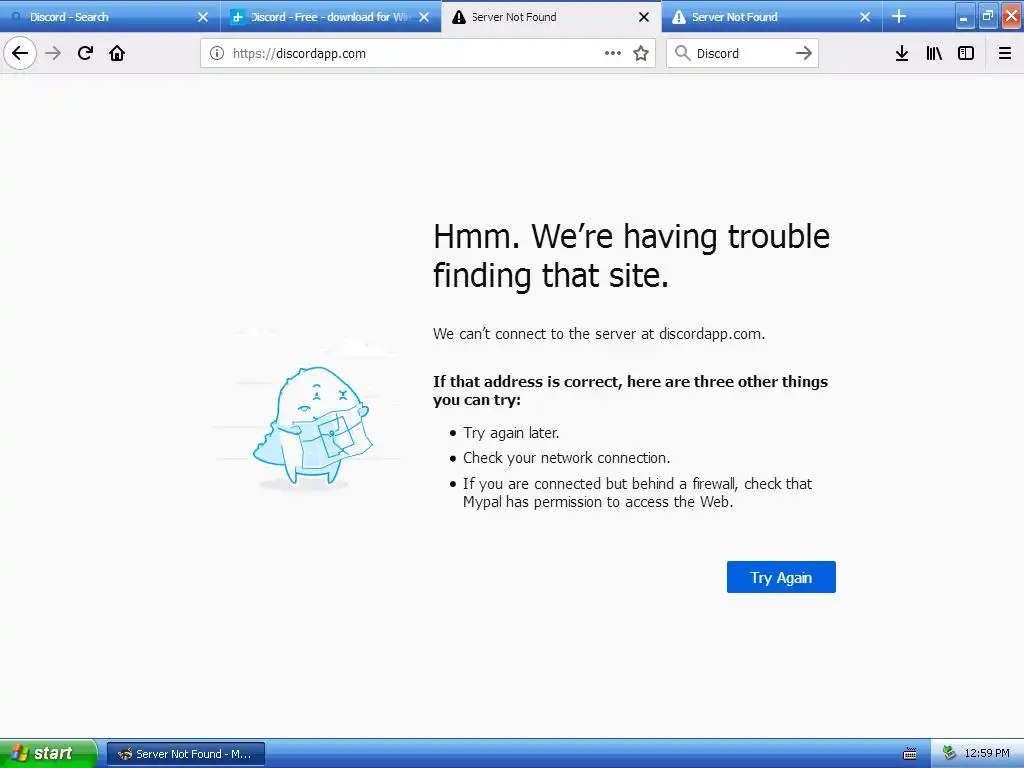
Task: Bookmark this page with the star
Action: tap(641, 53)
